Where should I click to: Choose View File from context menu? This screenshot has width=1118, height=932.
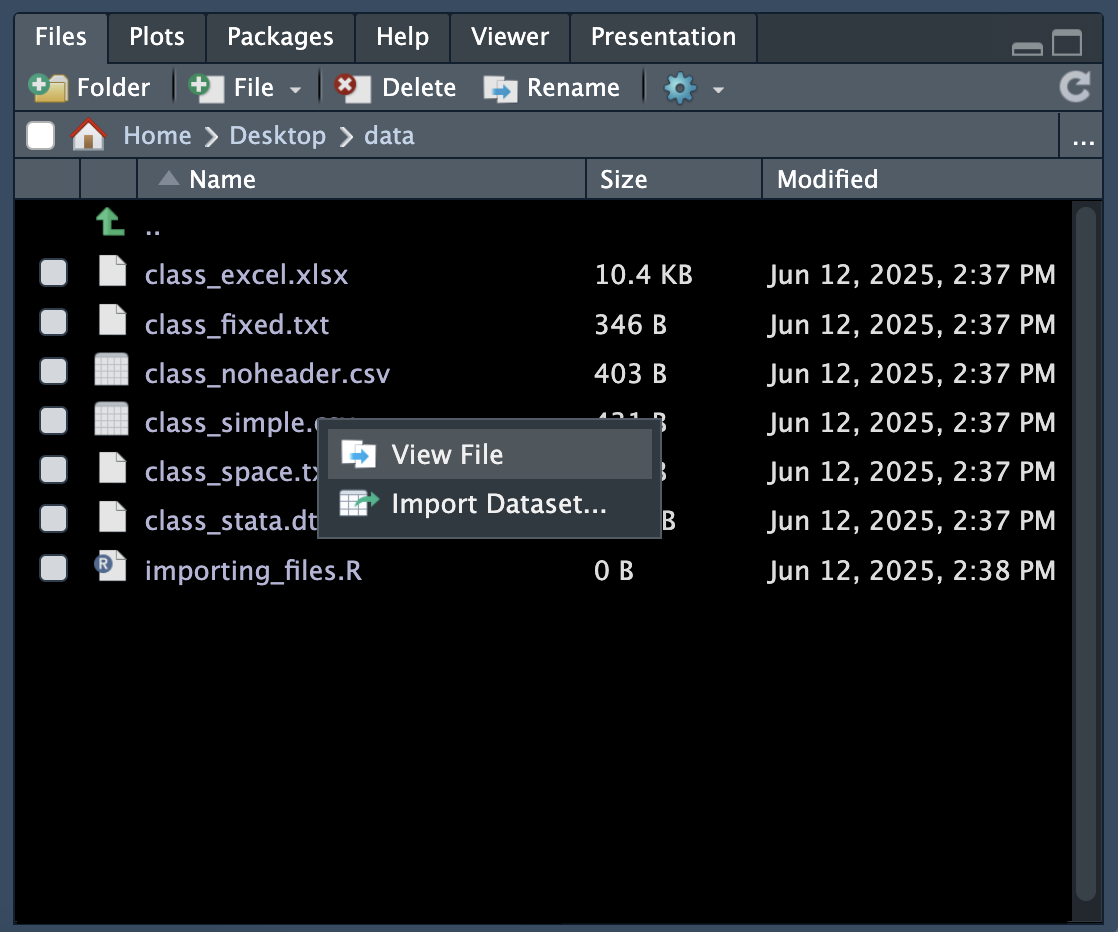tap(446, 455)
